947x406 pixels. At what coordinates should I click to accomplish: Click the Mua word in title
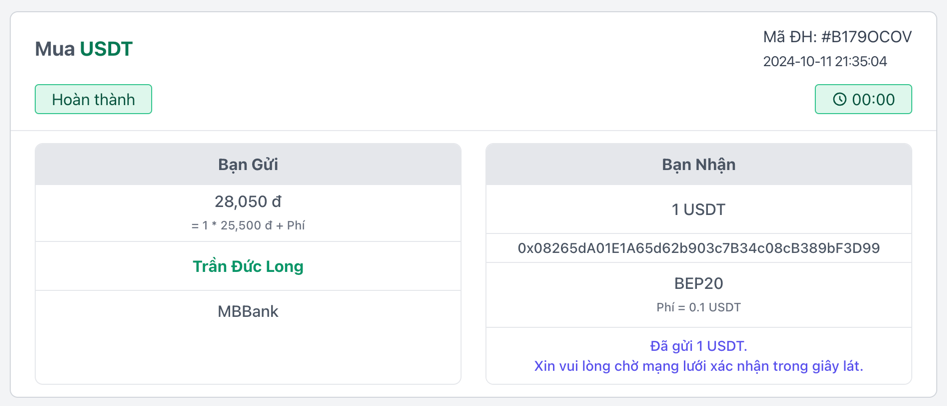(x=55, y=49)
